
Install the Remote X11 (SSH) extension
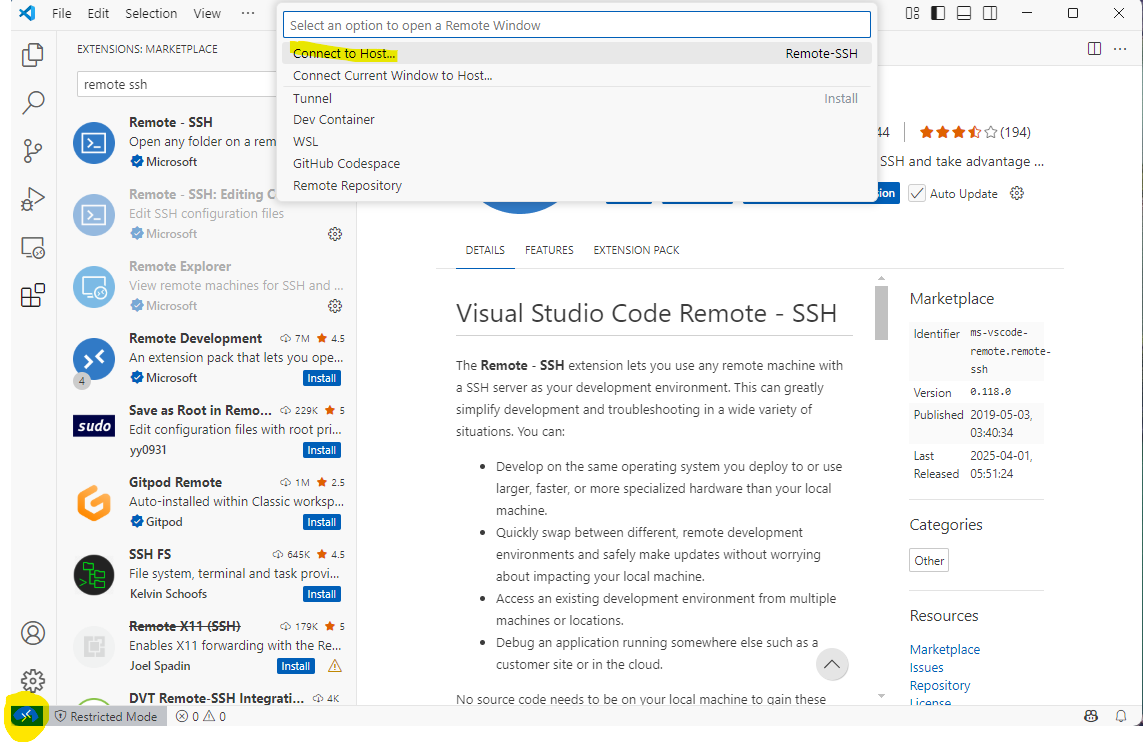tap(296, 666)
